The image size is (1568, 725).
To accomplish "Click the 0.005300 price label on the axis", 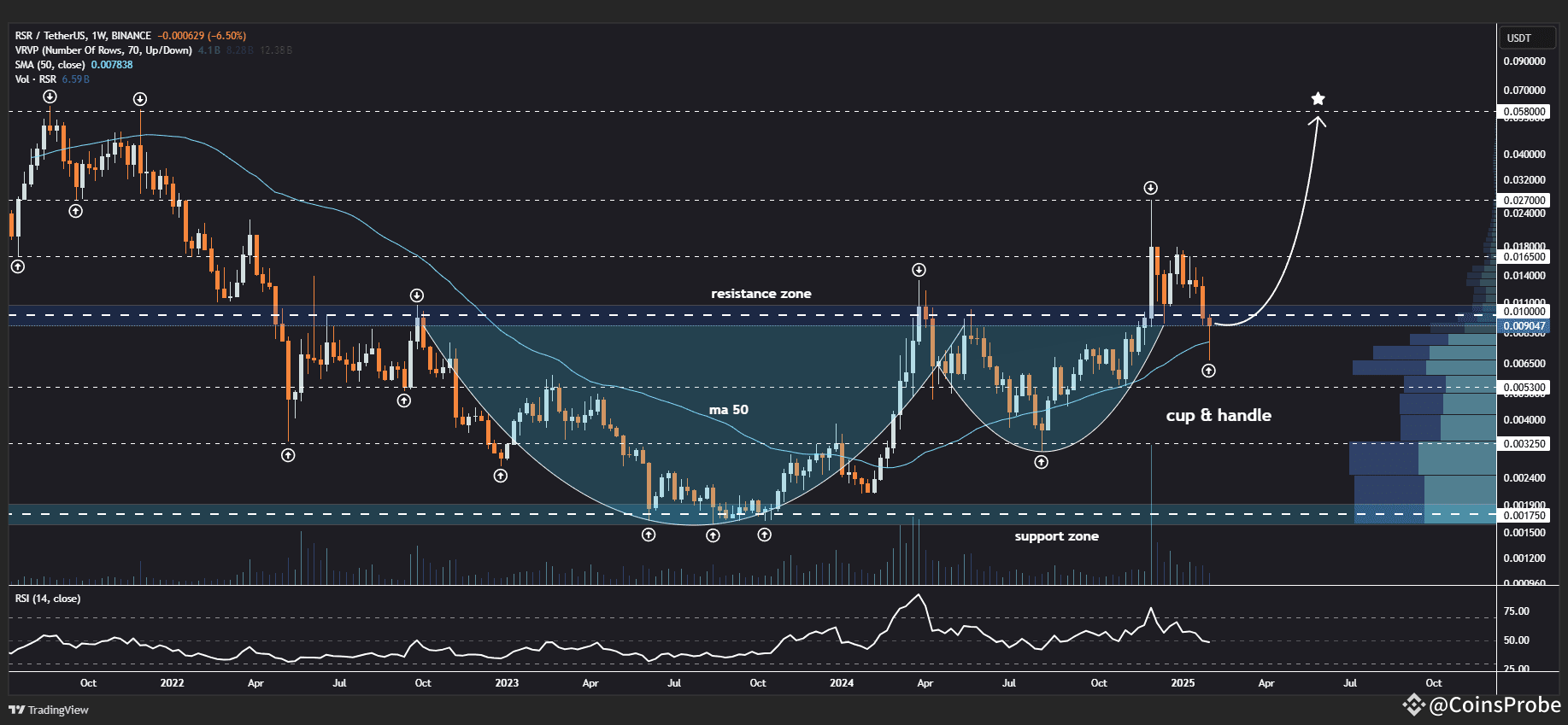I will (x=1524, y=388).
